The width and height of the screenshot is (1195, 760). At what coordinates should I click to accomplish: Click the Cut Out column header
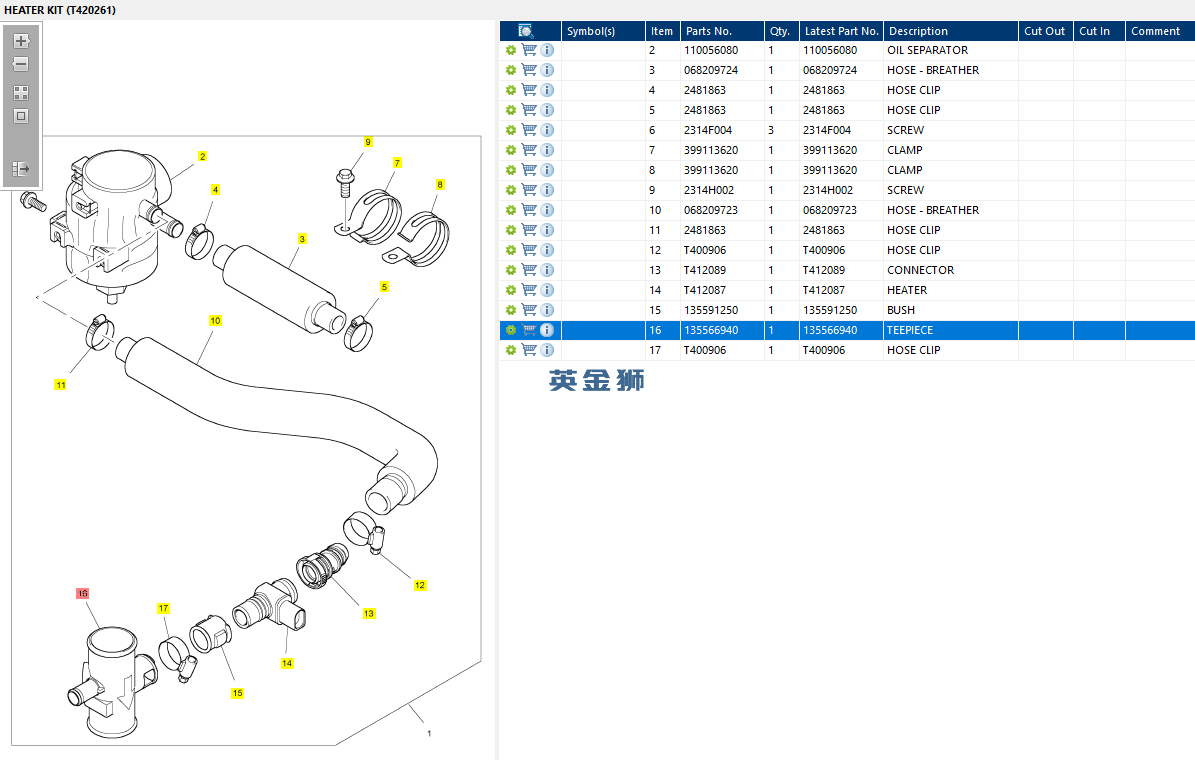click(1046, 31)
